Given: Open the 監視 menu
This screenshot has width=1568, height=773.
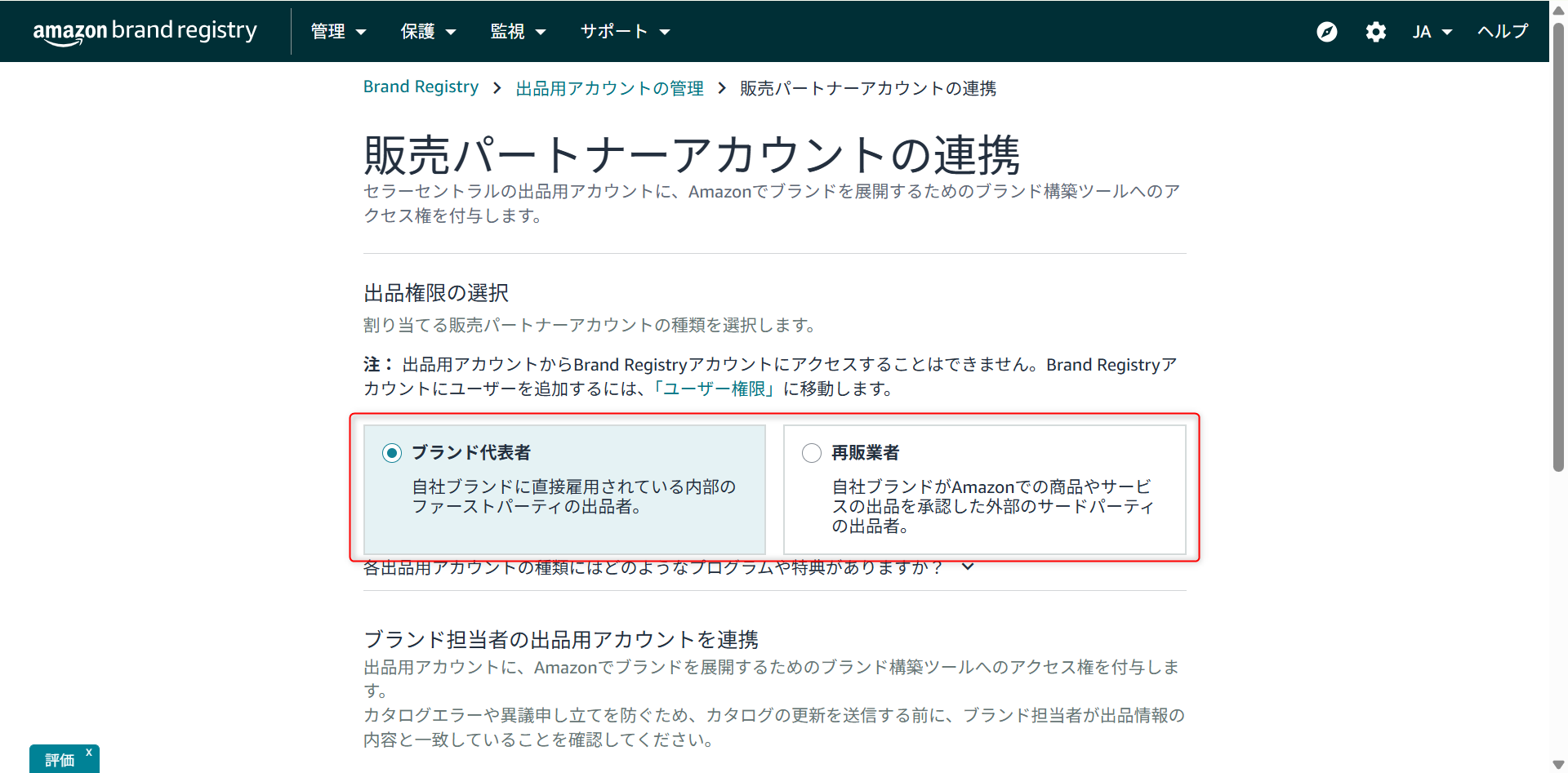Looking at the screenshot, I should click(x=518, y=32).
